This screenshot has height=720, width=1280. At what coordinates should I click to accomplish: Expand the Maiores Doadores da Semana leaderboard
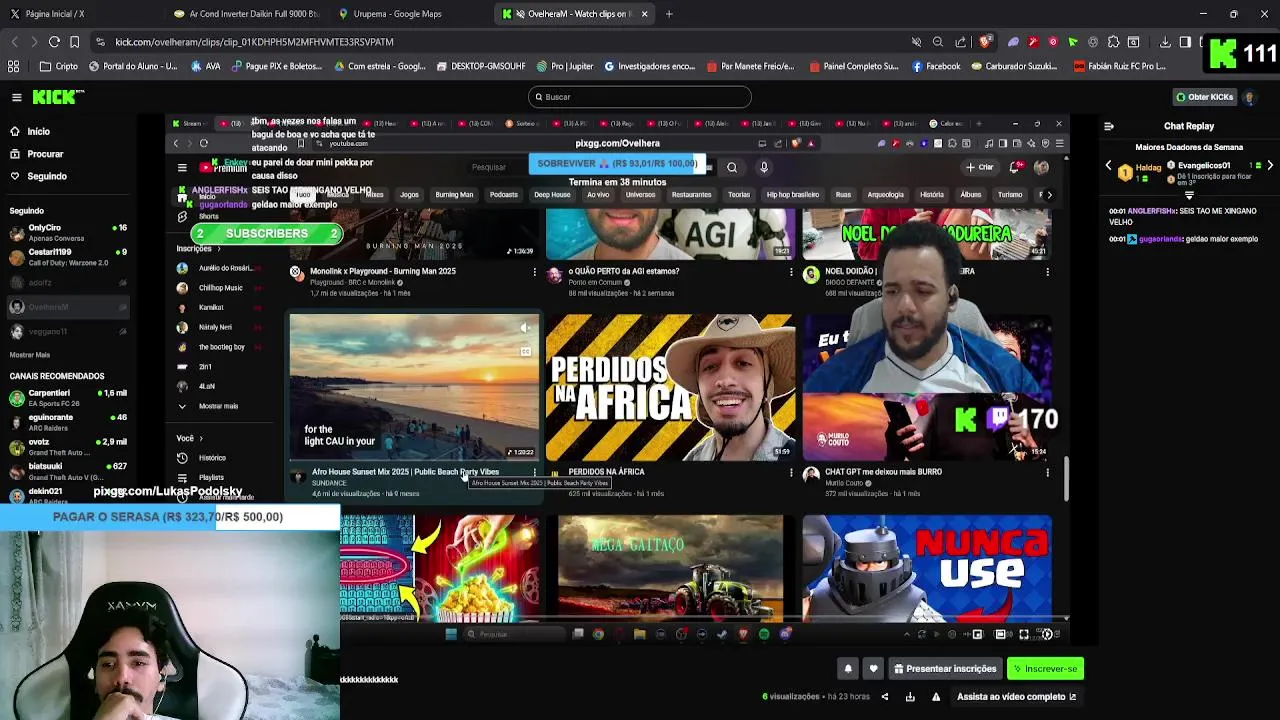1189,196
